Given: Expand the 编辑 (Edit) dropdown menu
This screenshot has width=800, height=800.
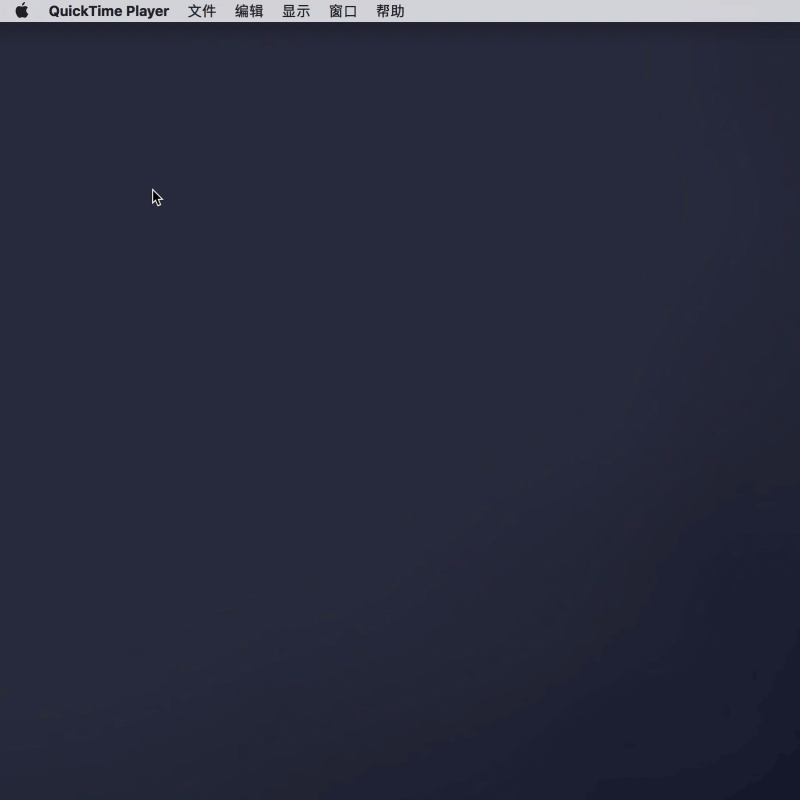Looking at the screenshot, I should tap(249, 11).
